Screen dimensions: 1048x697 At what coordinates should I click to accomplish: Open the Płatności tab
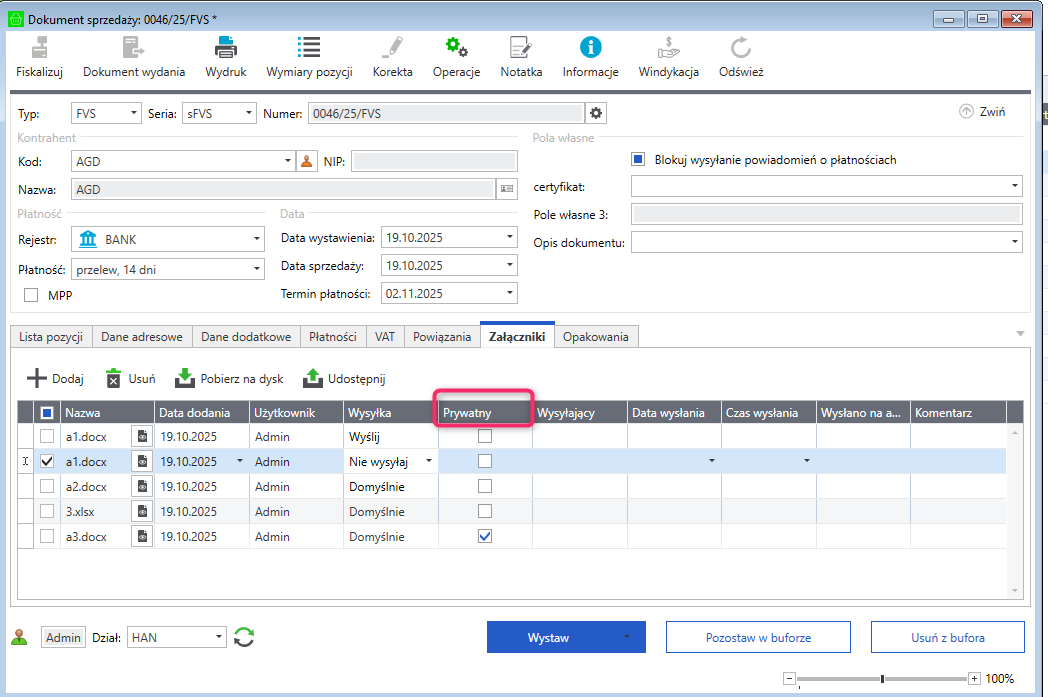332,337
